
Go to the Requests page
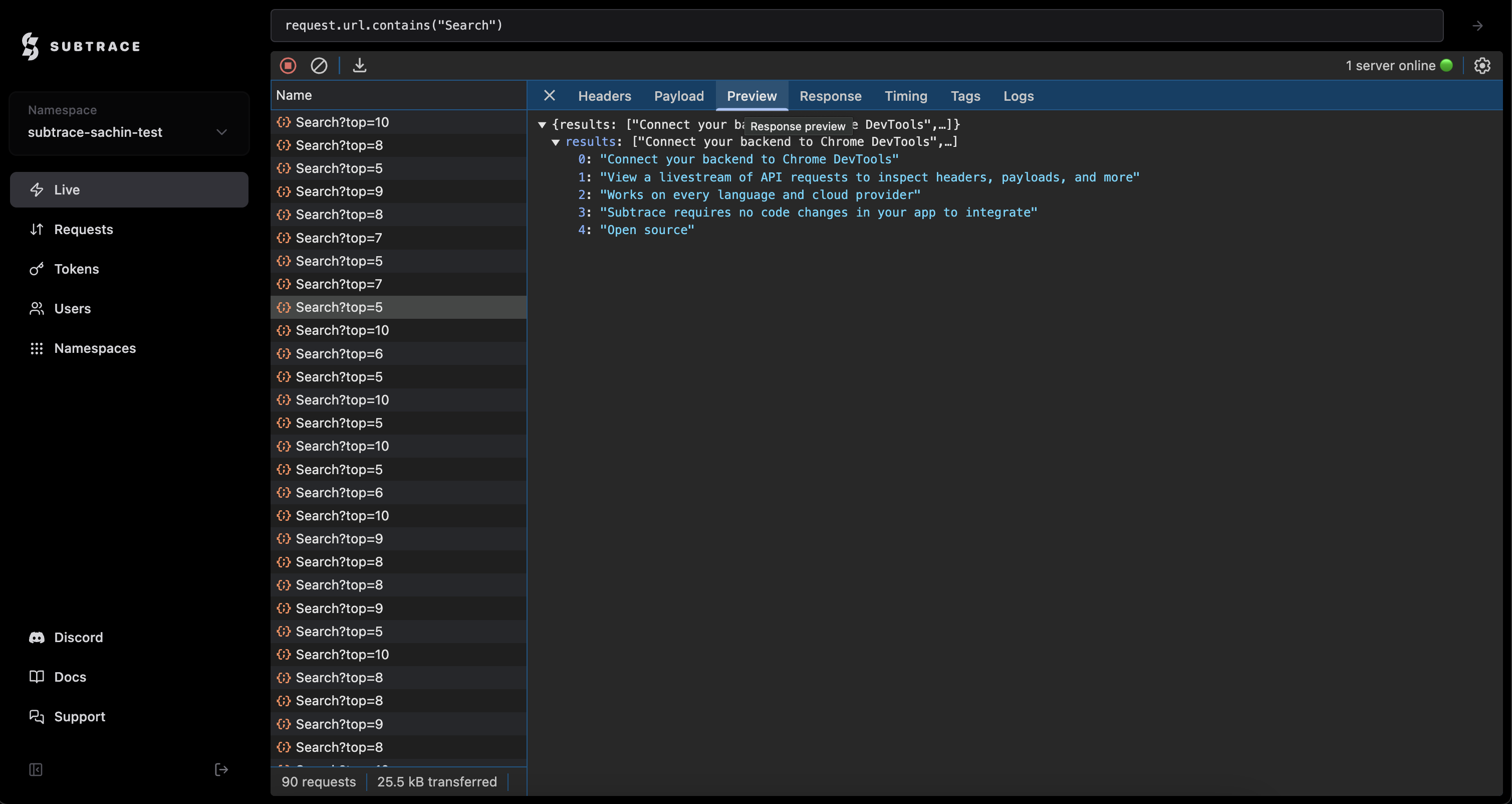[x=129, y=230]
